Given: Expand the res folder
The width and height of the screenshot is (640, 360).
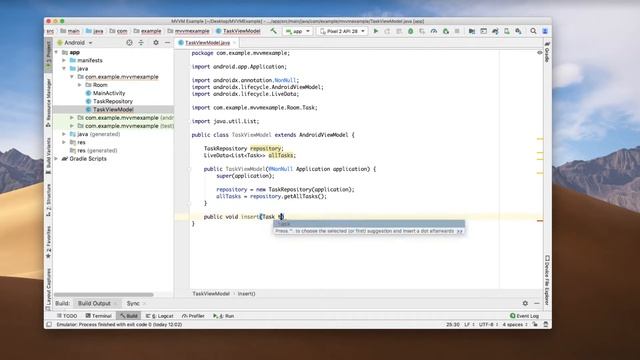Looking at the screenshot, I should (x=64, y=142).
